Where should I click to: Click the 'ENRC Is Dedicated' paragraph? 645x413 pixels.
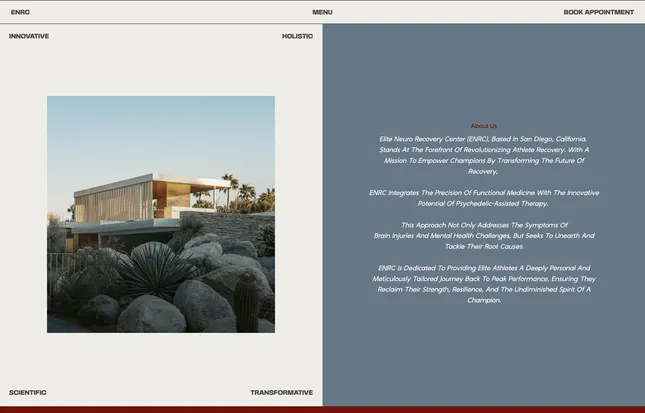tap(483, 283)
